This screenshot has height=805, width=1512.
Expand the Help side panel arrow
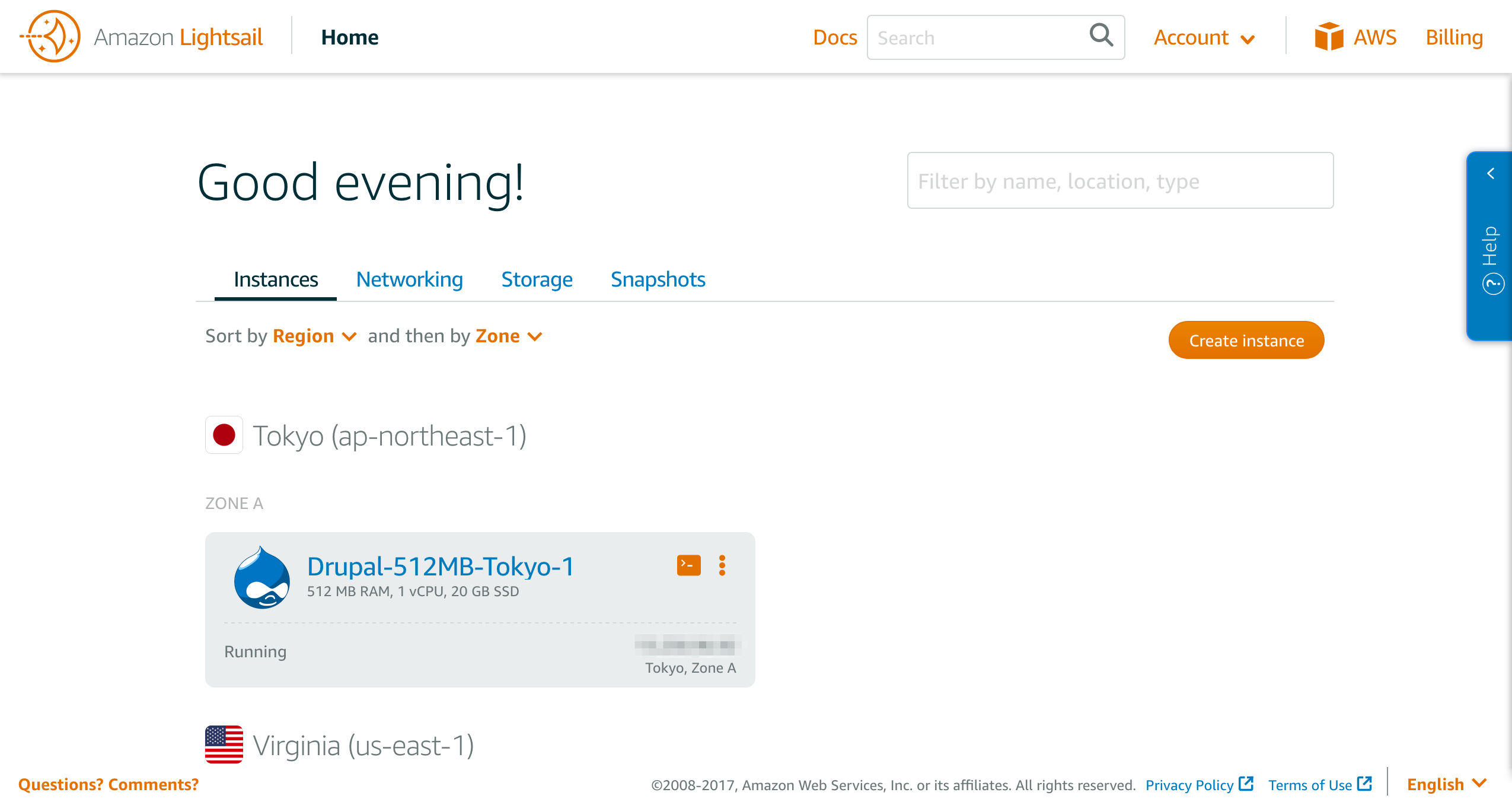tap(1490, 173)
